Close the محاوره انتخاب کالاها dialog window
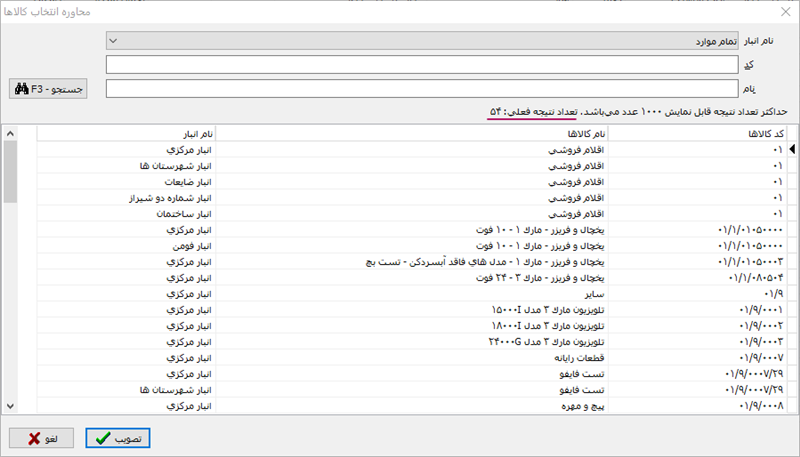Viewport: 800px width, 457px height. tap(781, 10)
